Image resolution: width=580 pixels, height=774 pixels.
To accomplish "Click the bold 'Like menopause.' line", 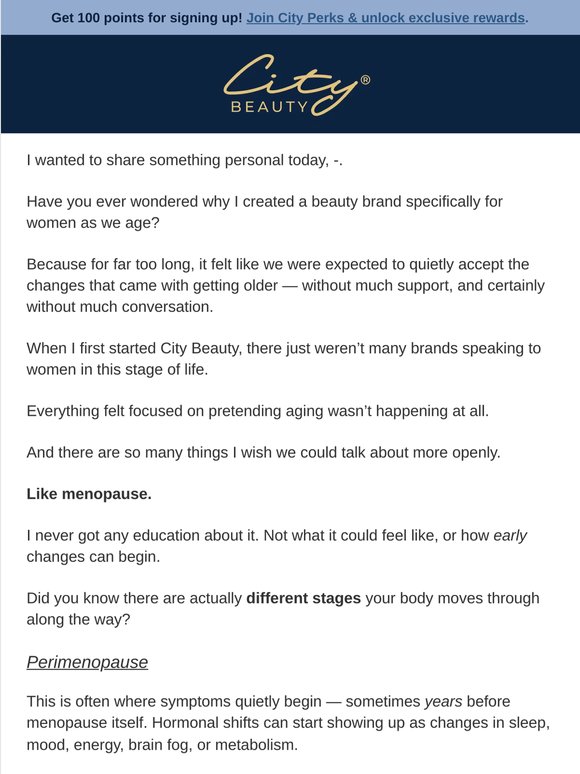I will coord(89,494).
